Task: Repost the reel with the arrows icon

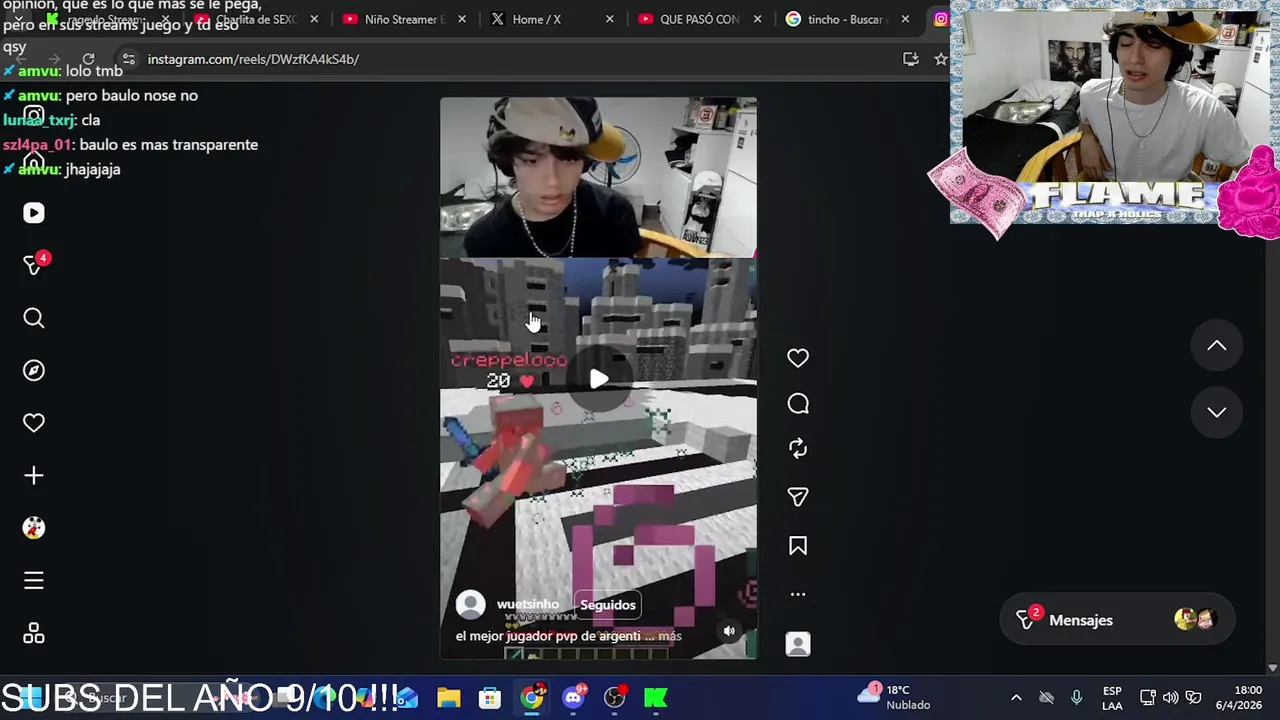Action: pyautogui.click(x=798, y=449)
